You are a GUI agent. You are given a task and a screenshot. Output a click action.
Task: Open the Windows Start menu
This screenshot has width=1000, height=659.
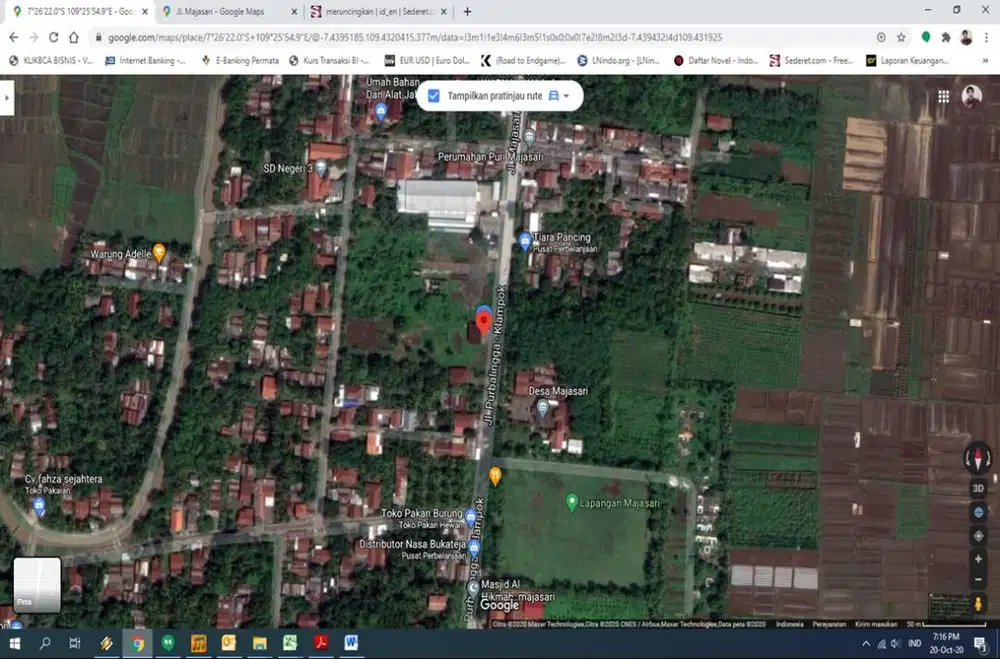pyautogui.click(x=14, y=643)
